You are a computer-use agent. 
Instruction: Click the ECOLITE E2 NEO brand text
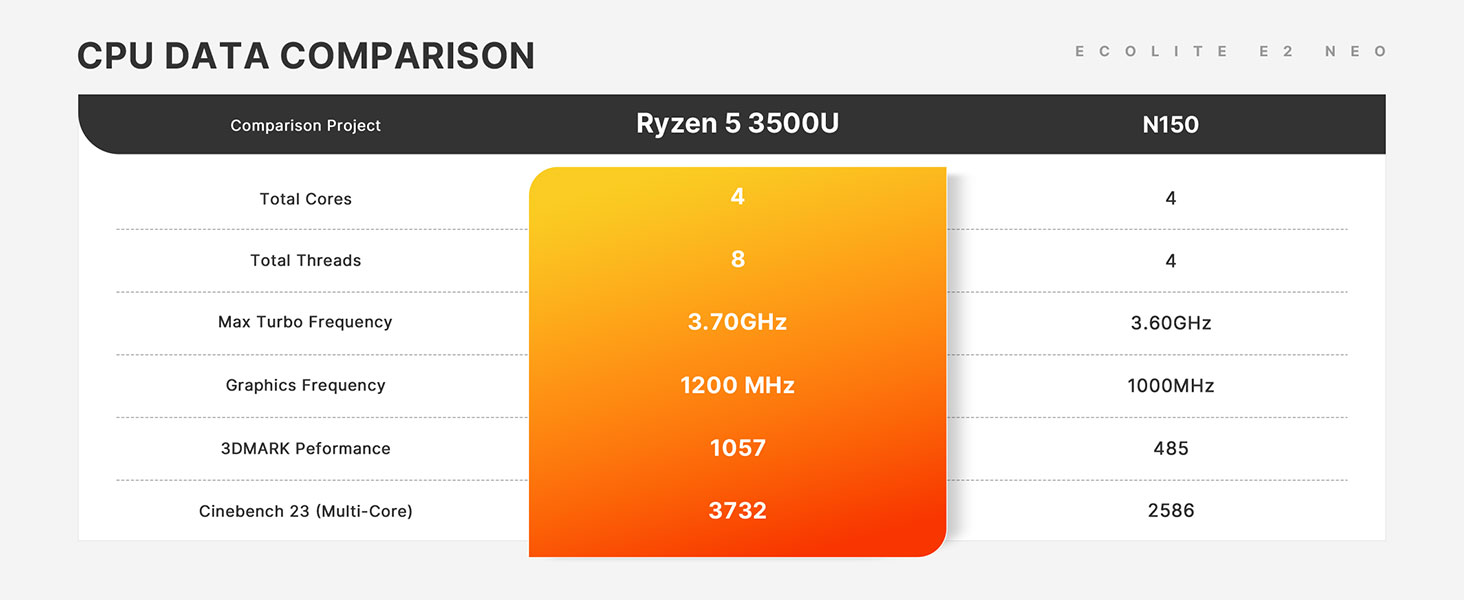[x=1231, y=52]
